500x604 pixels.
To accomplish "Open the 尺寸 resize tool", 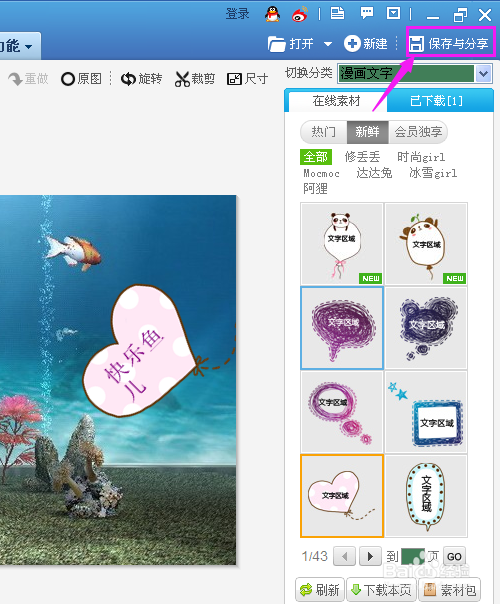I will coord(247,79).
